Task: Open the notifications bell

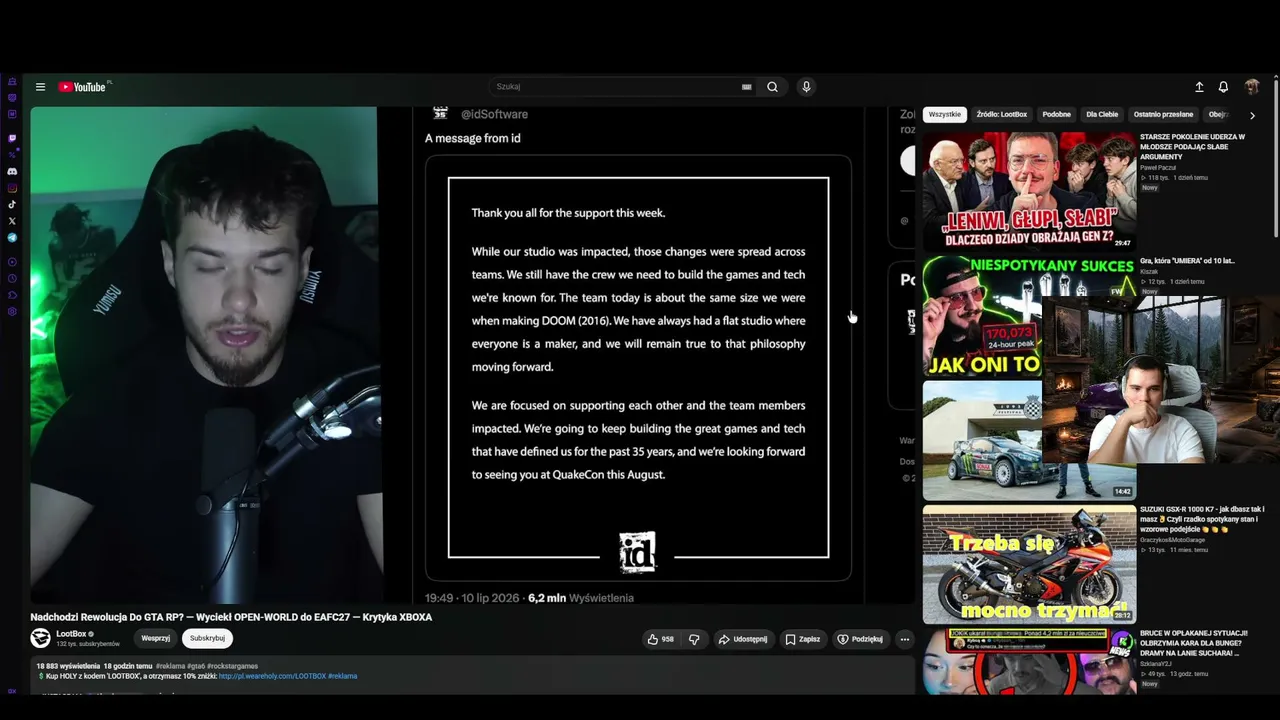Action: coord(1223,87)
